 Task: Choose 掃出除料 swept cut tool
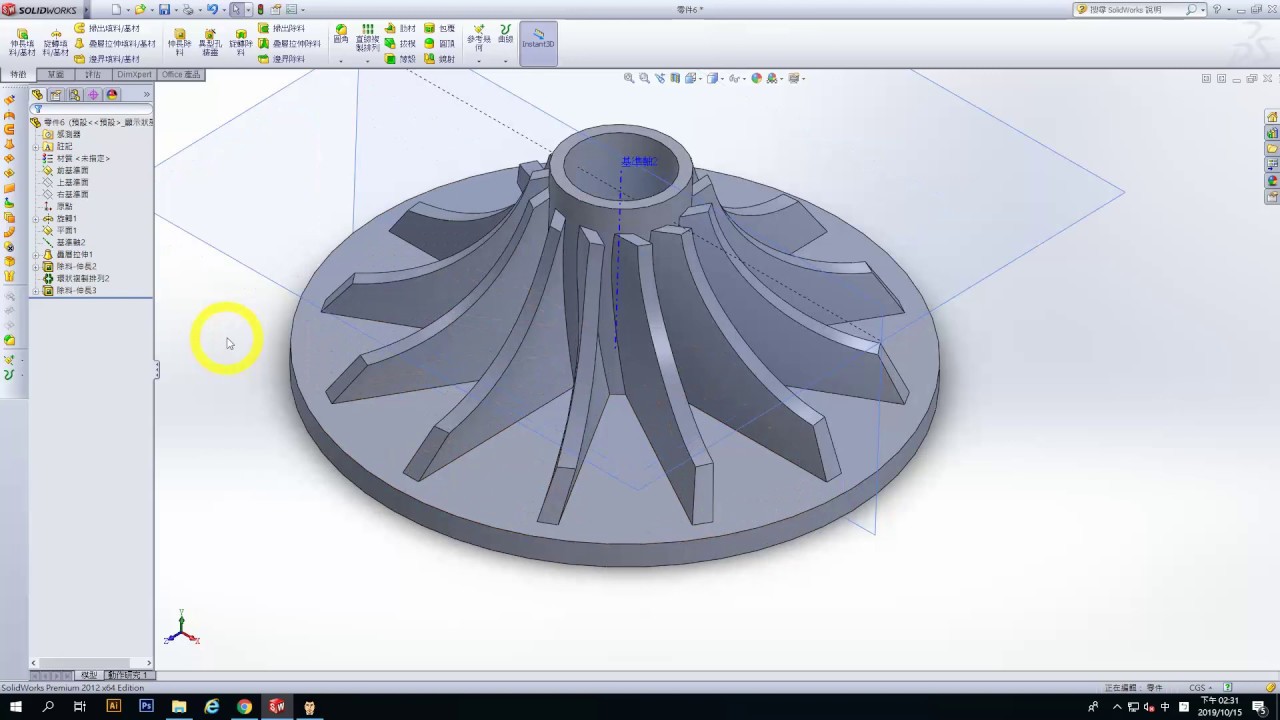[x=281, y=29]
